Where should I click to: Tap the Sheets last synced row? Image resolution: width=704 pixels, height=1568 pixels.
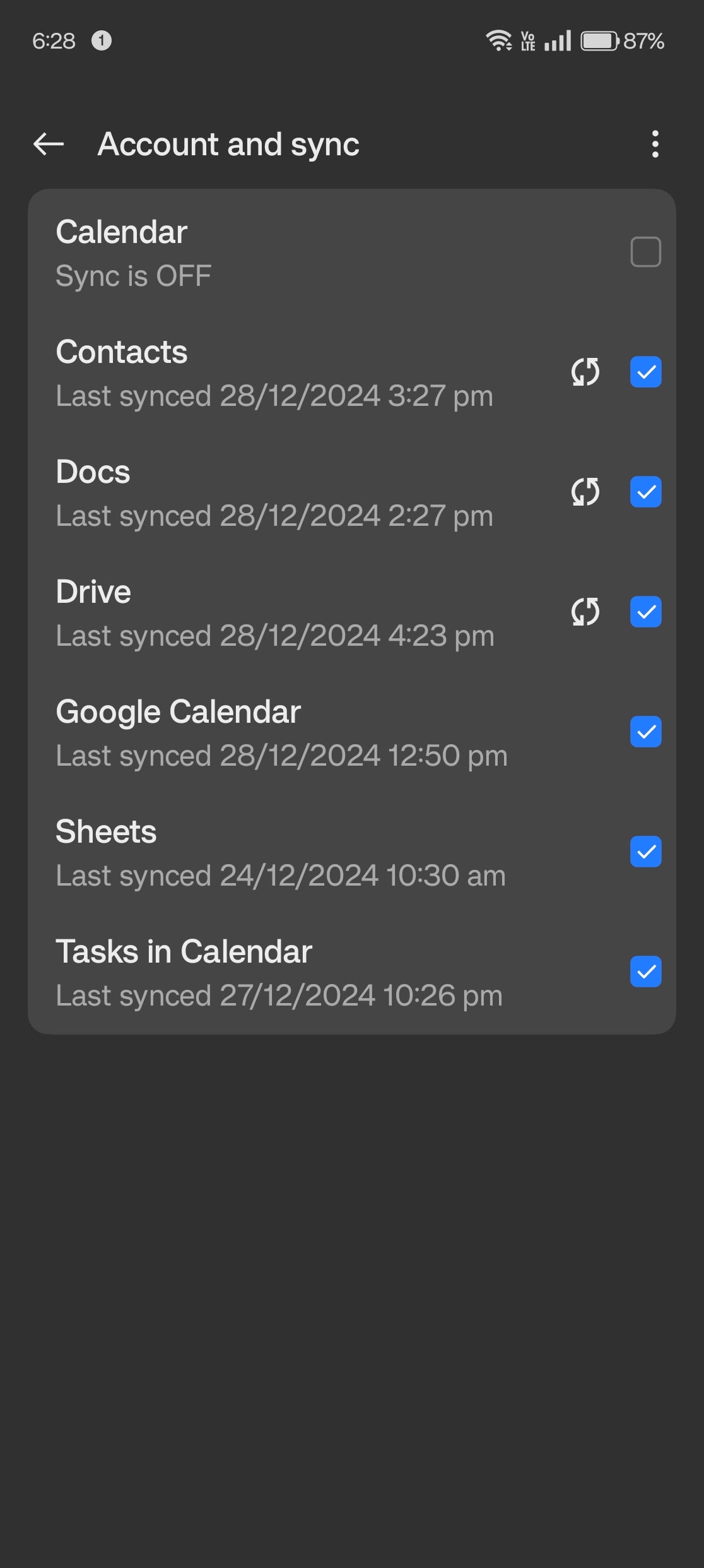click(280, 876)
